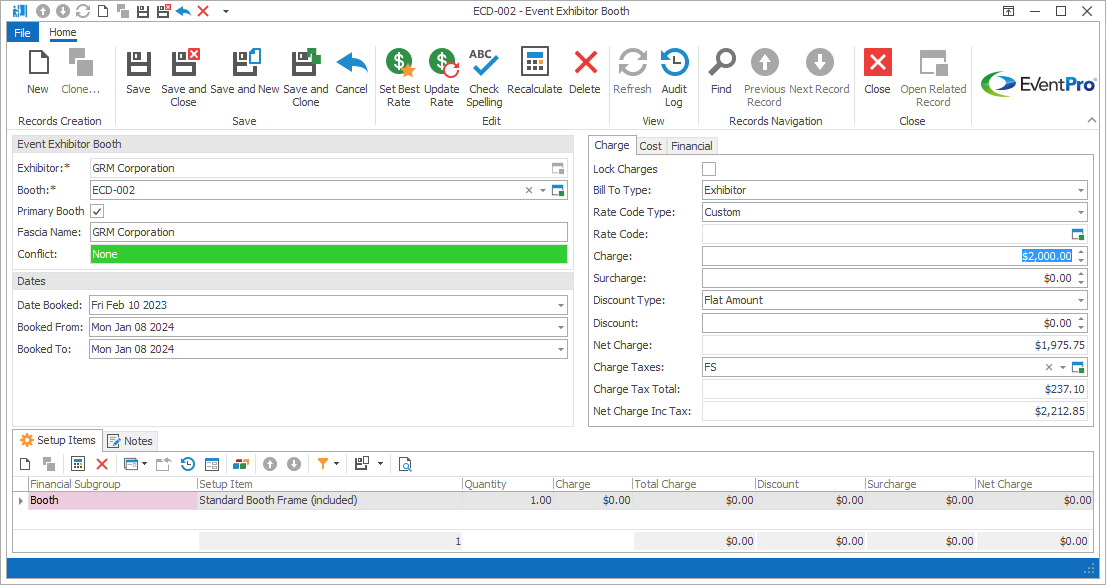1106x585 pixels.
Task: Open the Booked From date dropdown
Action: [x=561, y=327]
